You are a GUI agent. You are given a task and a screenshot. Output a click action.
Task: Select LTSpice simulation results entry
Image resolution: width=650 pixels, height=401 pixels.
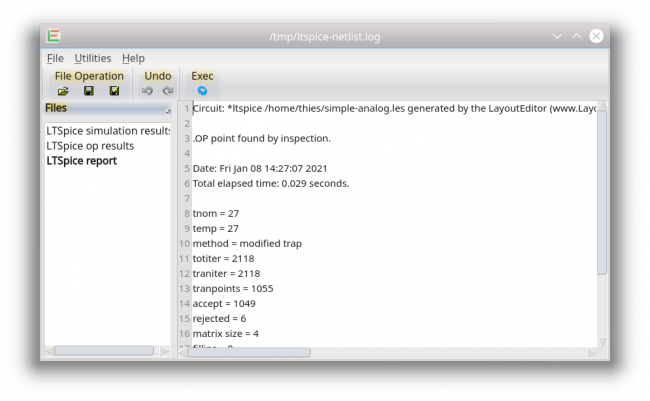coord(108,131)
